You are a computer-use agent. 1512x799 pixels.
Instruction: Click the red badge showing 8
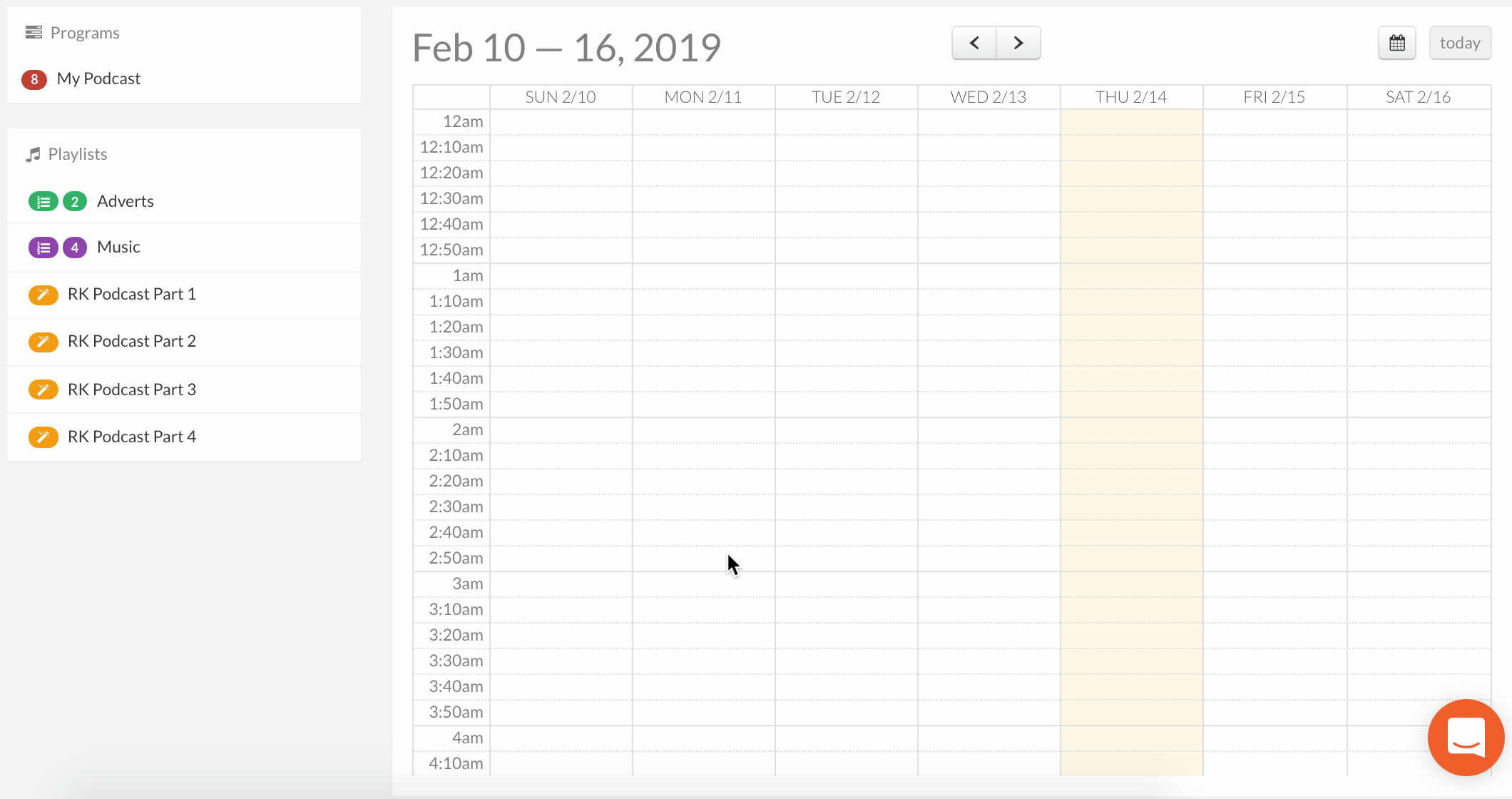point(34,79)
